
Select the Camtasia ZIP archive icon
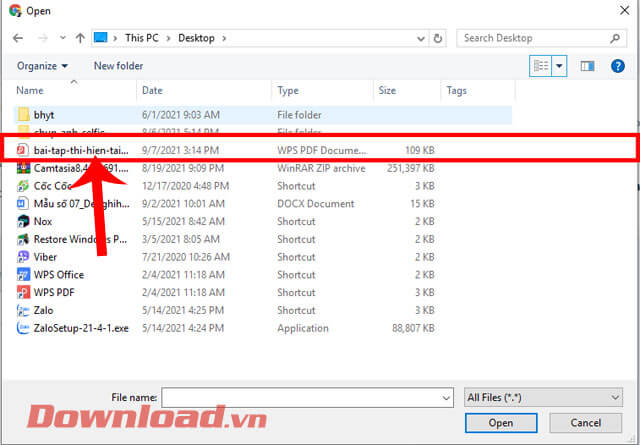(23, 168)
